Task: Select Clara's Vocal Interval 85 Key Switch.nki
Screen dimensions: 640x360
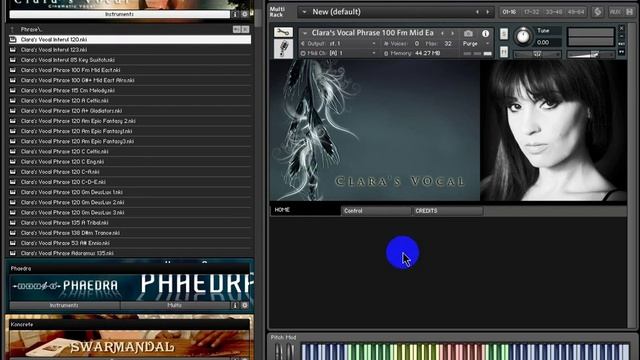Action: (x=130, y=60)
